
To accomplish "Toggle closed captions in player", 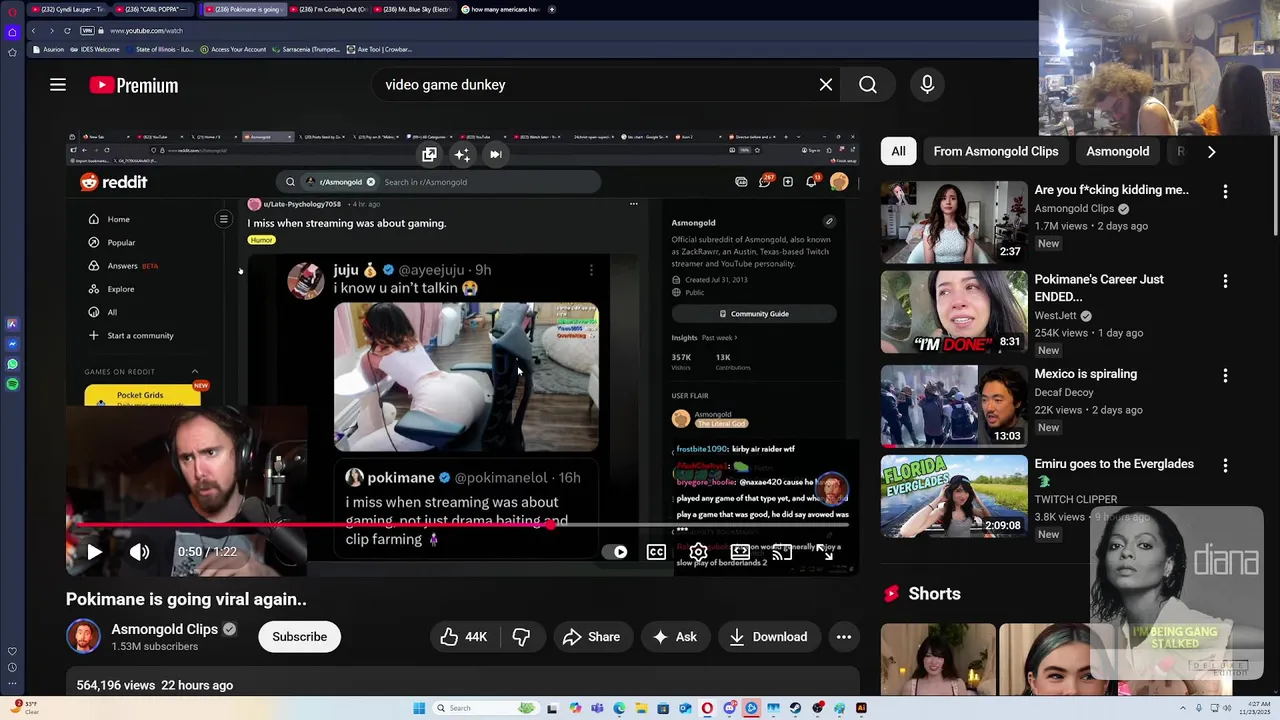I will tap(656, 552).
